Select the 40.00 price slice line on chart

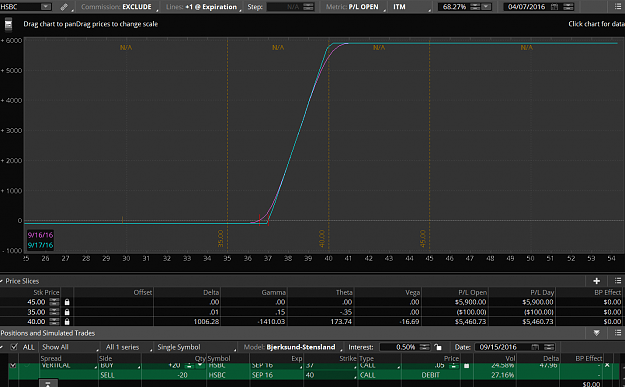pyautogui.click(x=328, y=145)
